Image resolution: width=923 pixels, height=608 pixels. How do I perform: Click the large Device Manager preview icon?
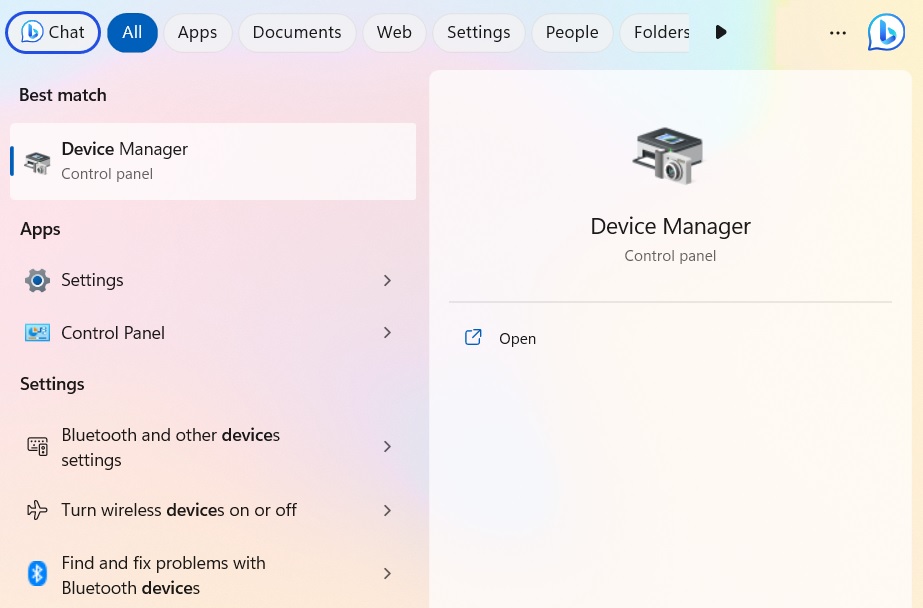tap(669, 155)
